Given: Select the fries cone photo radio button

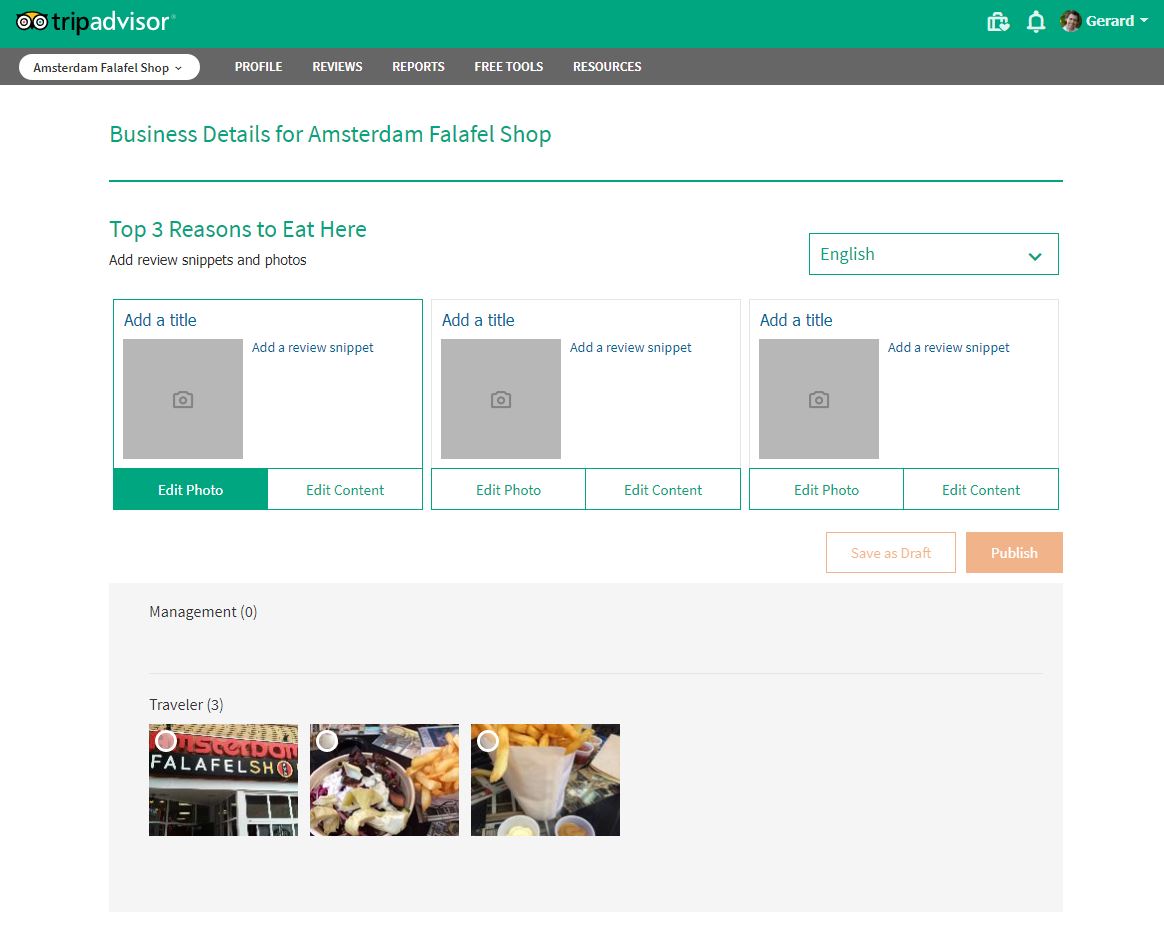Looking at the screenshot, I should (488, 741).
